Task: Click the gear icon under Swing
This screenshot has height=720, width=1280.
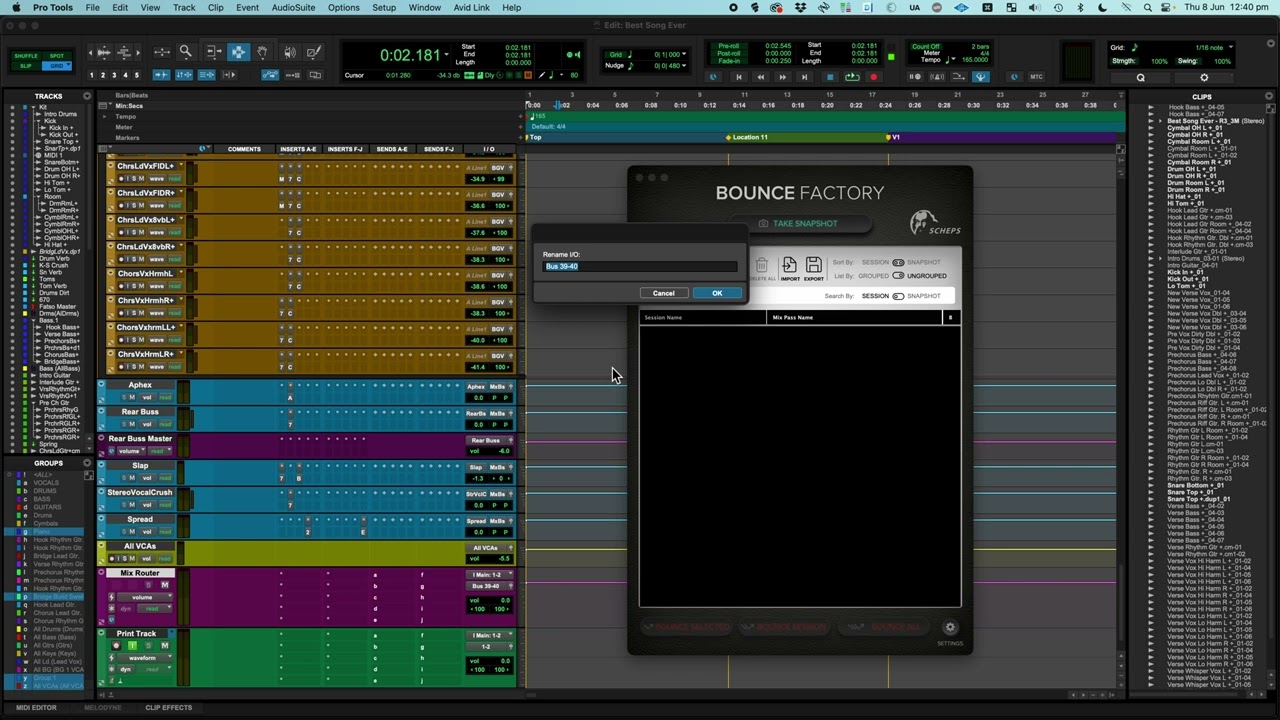Action: point(1204,77)
